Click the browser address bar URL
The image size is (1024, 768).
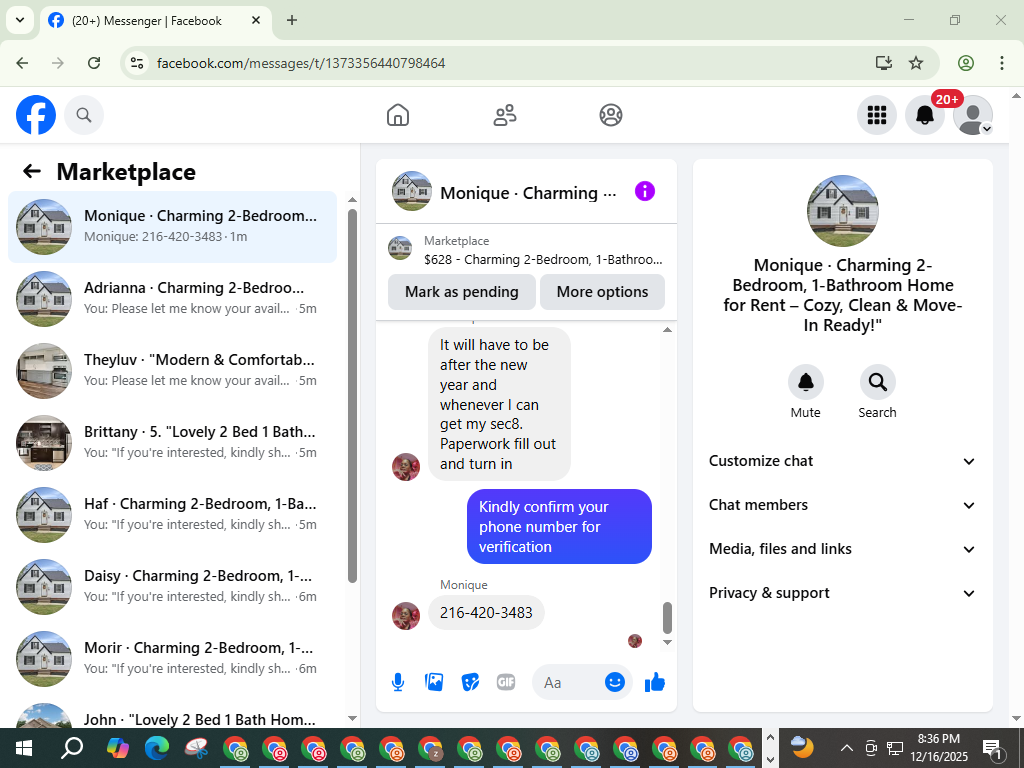[x=301, y=63]
